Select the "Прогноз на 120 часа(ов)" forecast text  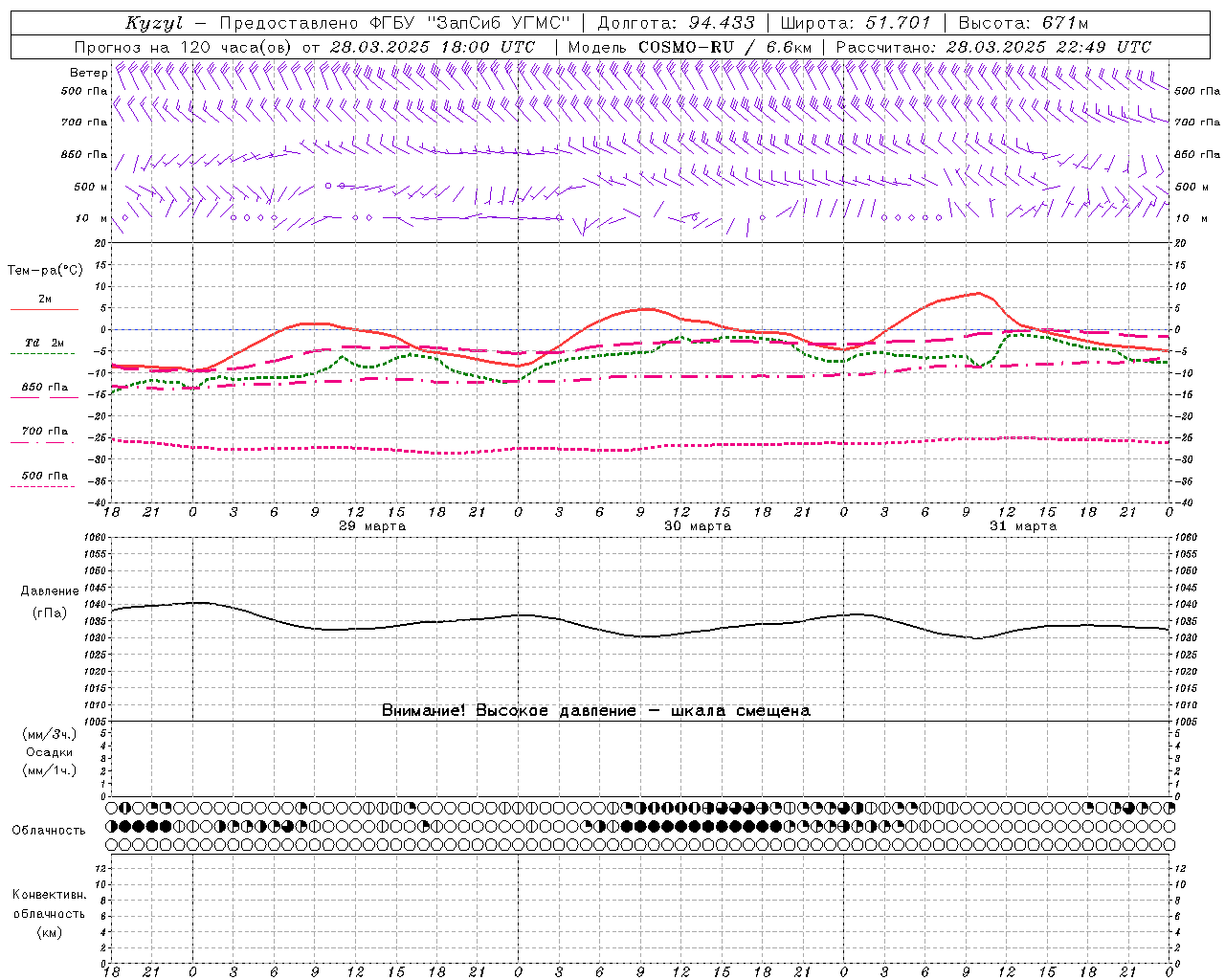point(185,47)
